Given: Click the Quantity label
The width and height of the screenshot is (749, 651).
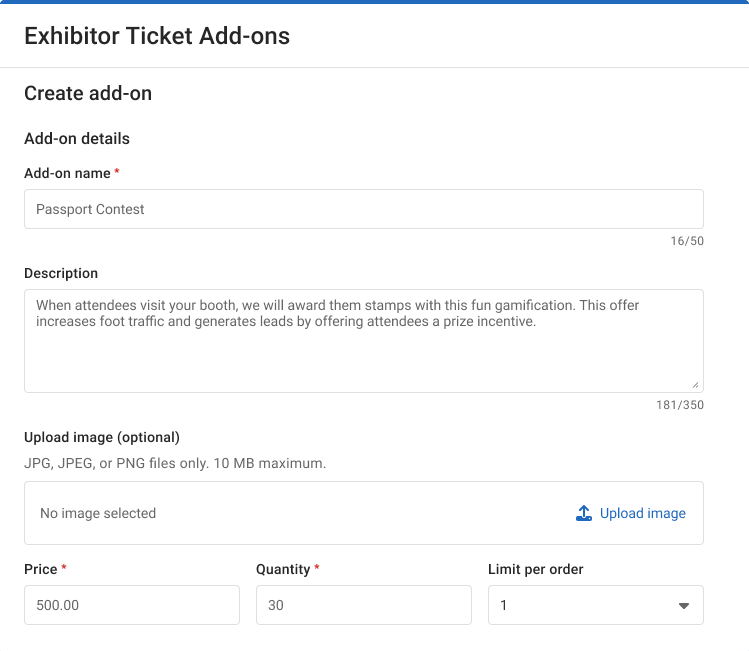Looking at the screenshot, I should click(x=283, y=569).
